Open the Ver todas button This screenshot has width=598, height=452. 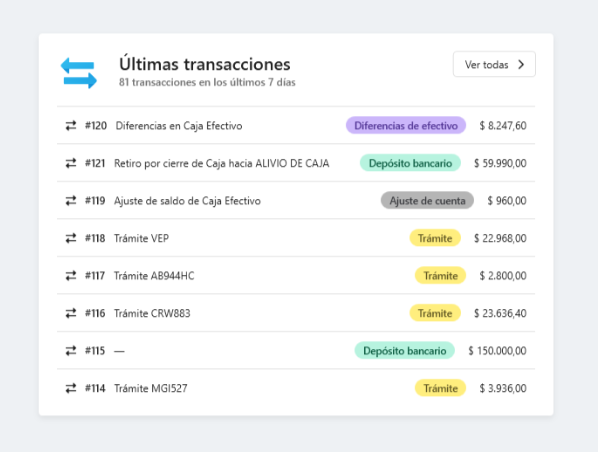pos(494,64)
